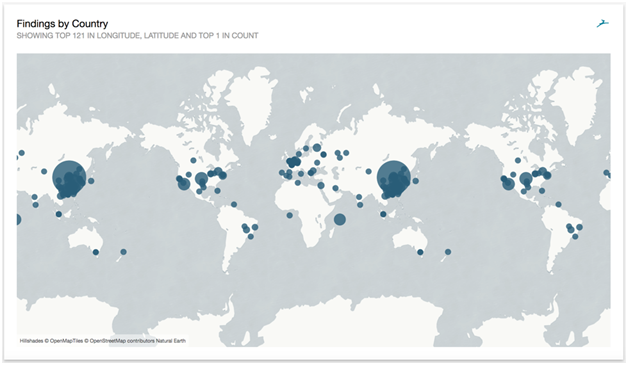The height and width of the screenshot is (365, 631).
Task: Click the dense bubble cluster over Western Europe
Action: [x=294, y=162]
